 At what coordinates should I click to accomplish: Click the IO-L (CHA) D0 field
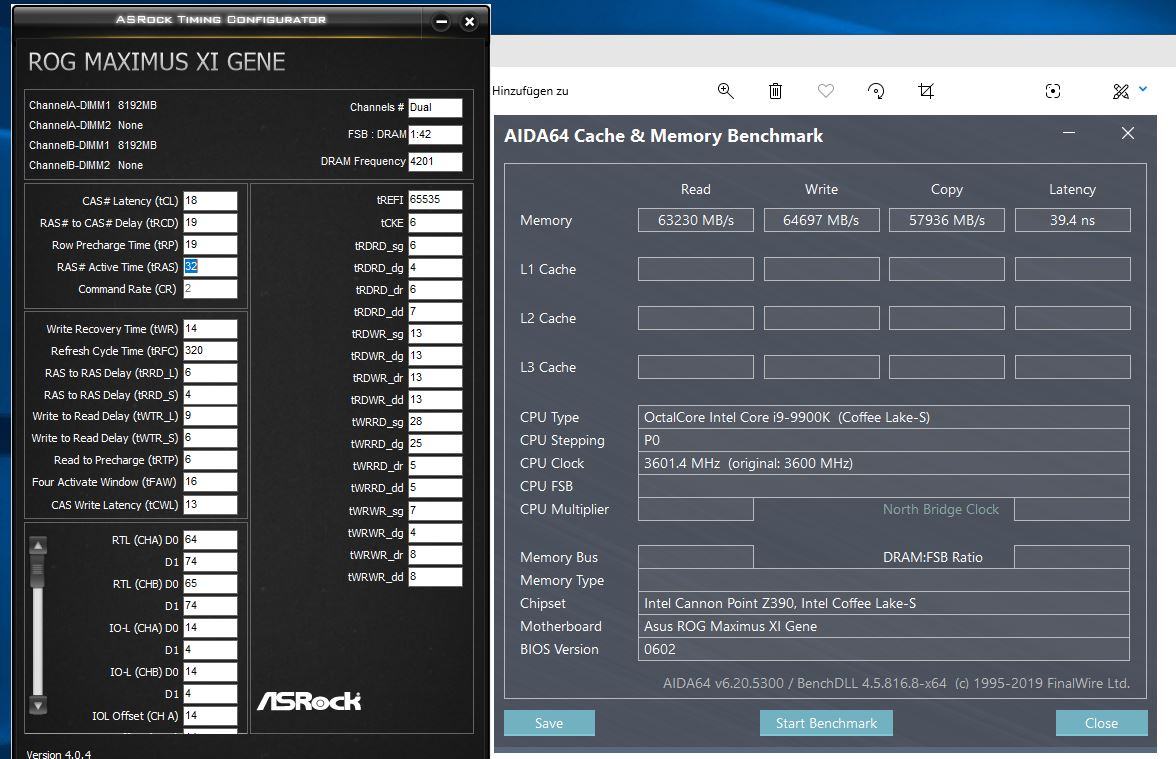(210, 628)
